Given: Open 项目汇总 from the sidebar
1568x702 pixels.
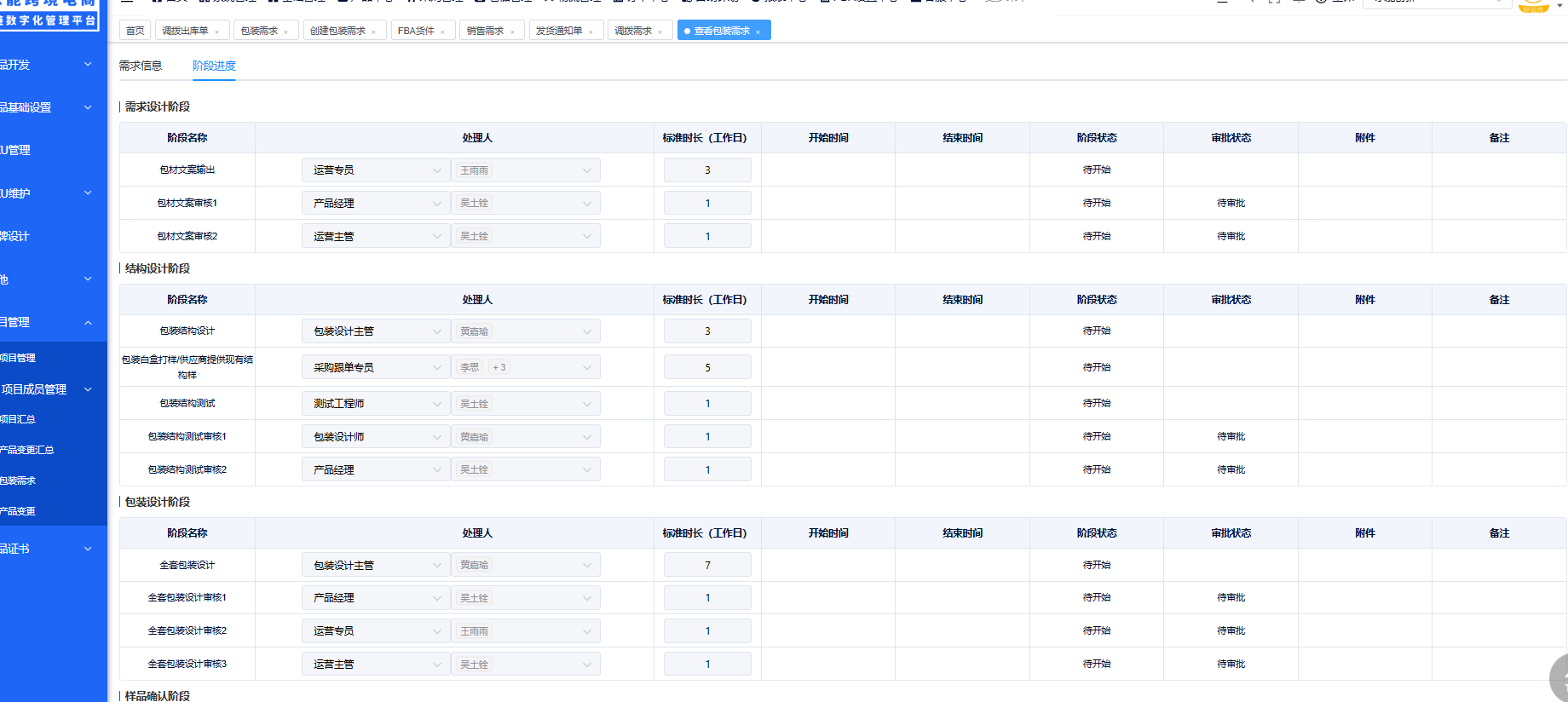Looking at the screenshot, I should coord(19,419).
